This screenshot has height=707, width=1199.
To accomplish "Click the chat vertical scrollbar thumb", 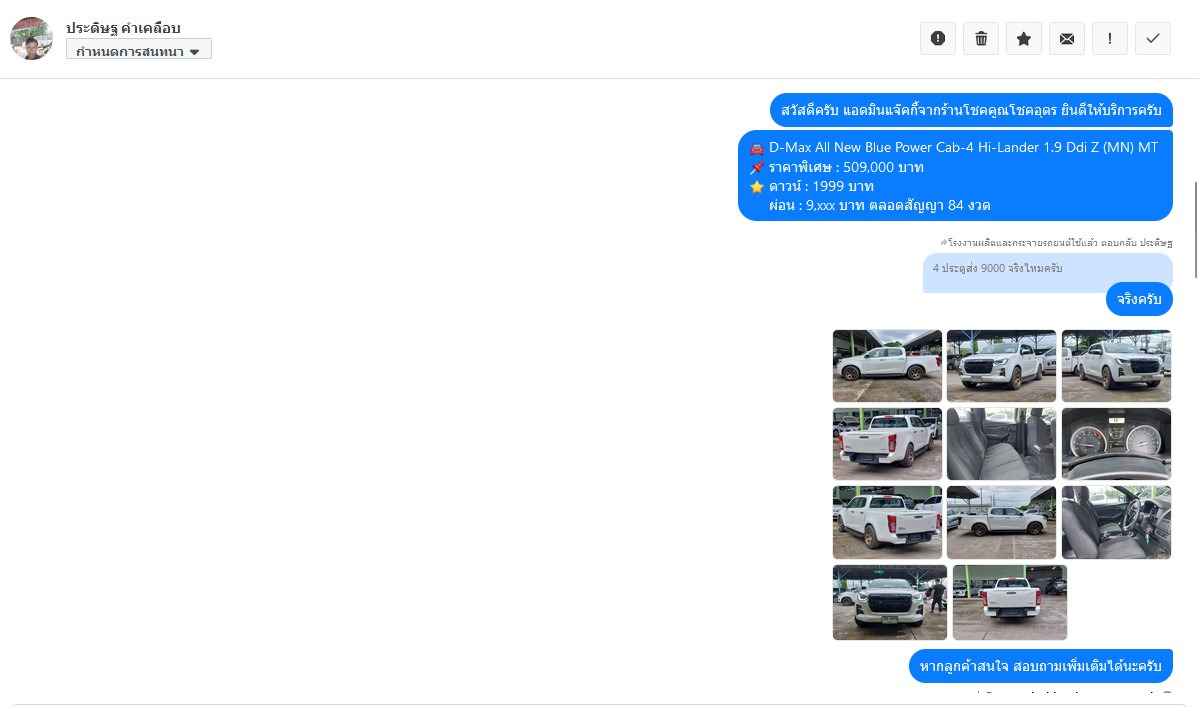I will click(x=1195, y=229).
